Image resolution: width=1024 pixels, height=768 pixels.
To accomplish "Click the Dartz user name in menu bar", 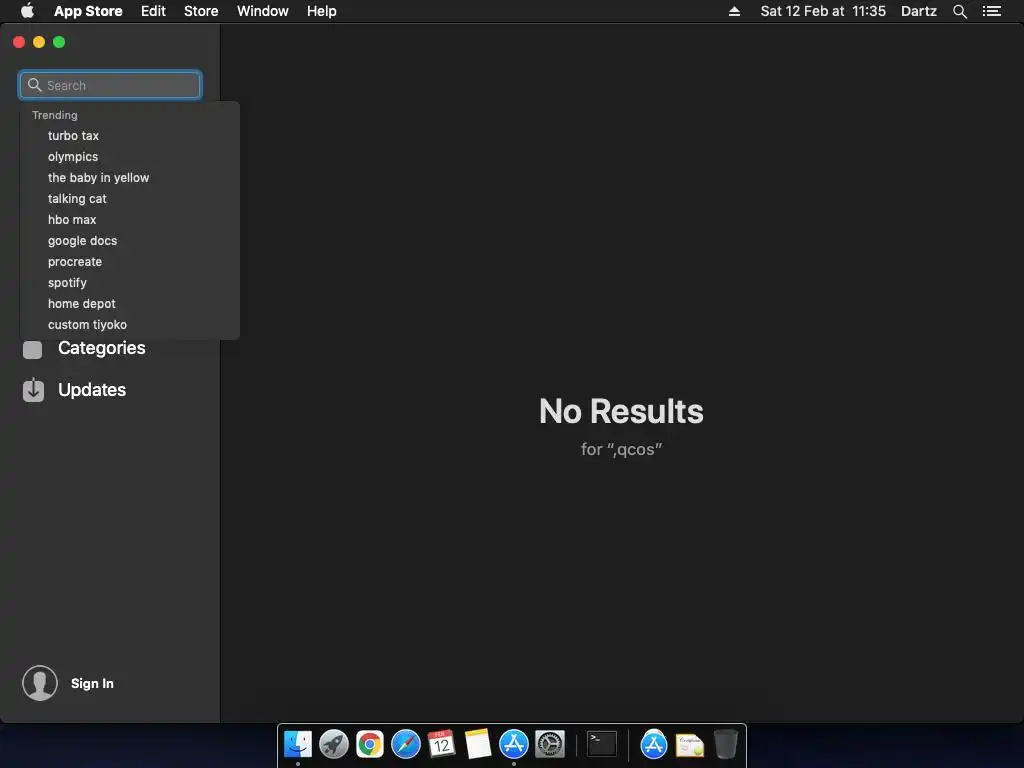I will (919, 11).
